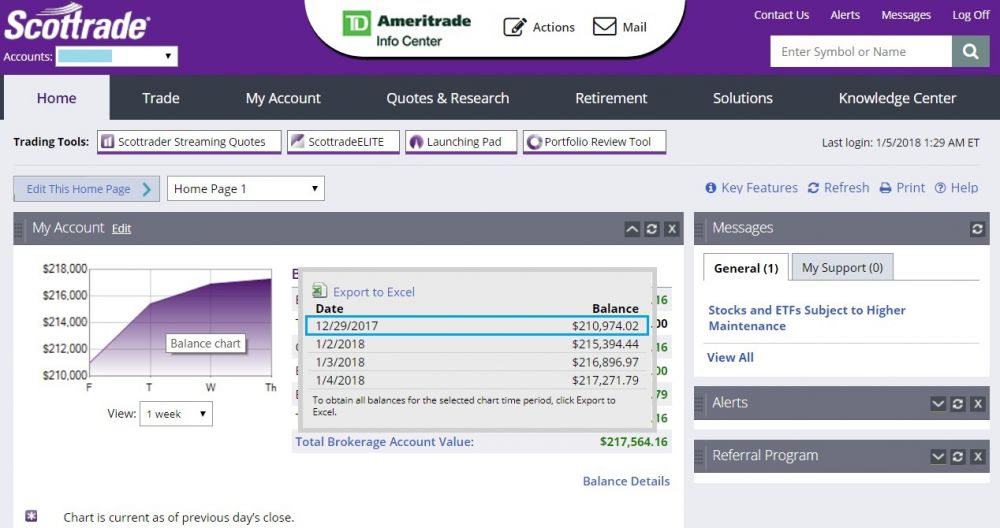Click the Actions pencil icon

click(514, 27)
